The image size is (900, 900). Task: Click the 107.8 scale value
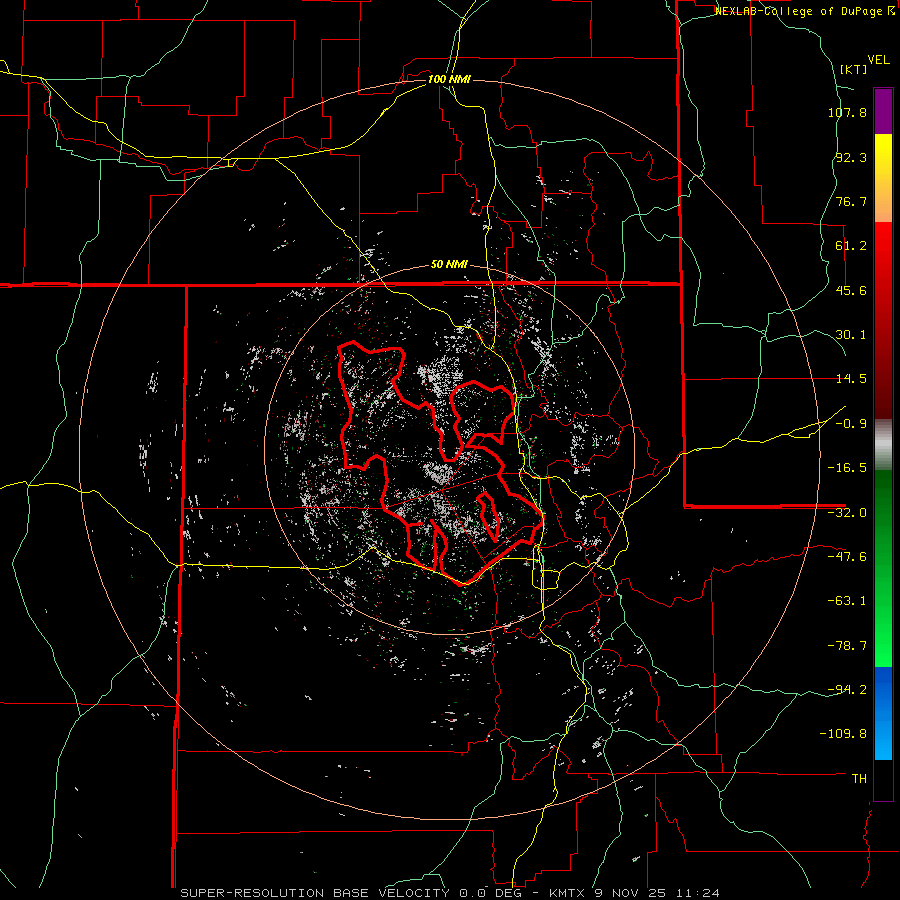pos(847,112)
